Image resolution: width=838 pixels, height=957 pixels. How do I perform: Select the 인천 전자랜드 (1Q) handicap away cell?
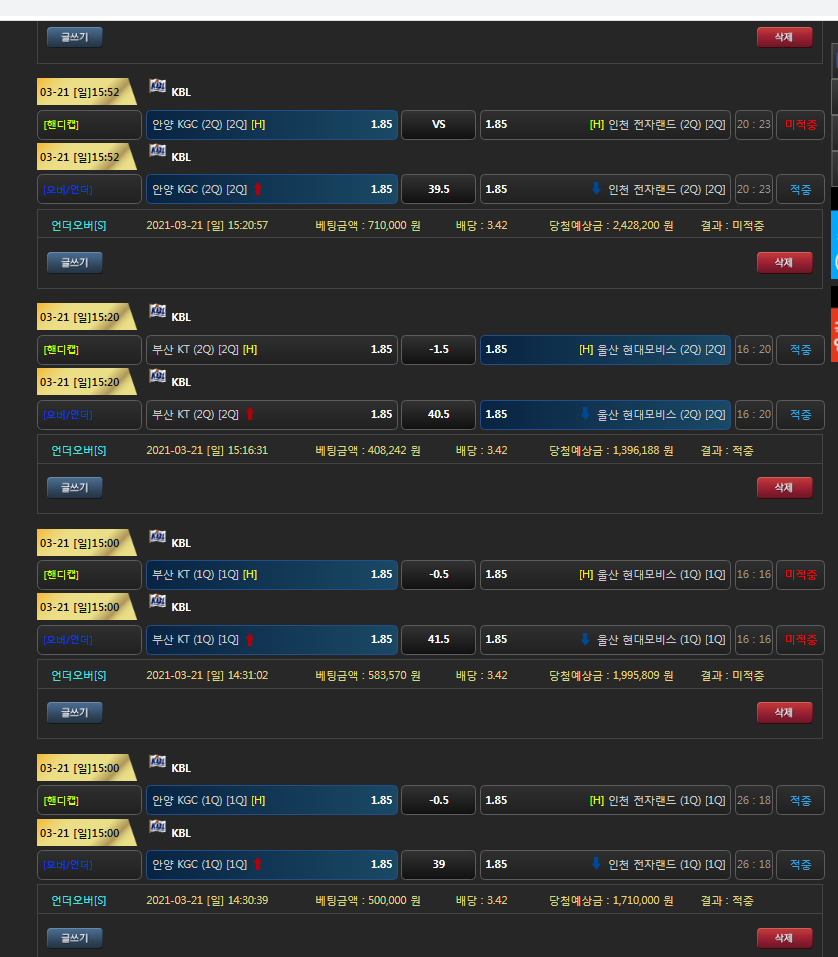(605, 800)
